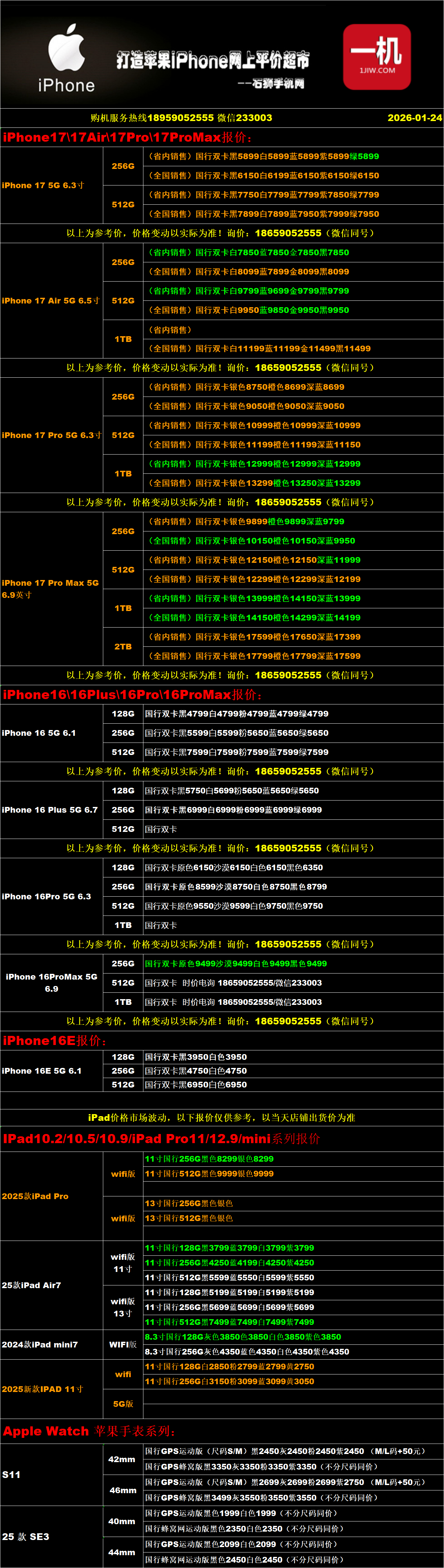Click the 2TB storage cell for iPhone 17 Pro Max
This screenshot has width=444, height=1568.
point(123,646)
